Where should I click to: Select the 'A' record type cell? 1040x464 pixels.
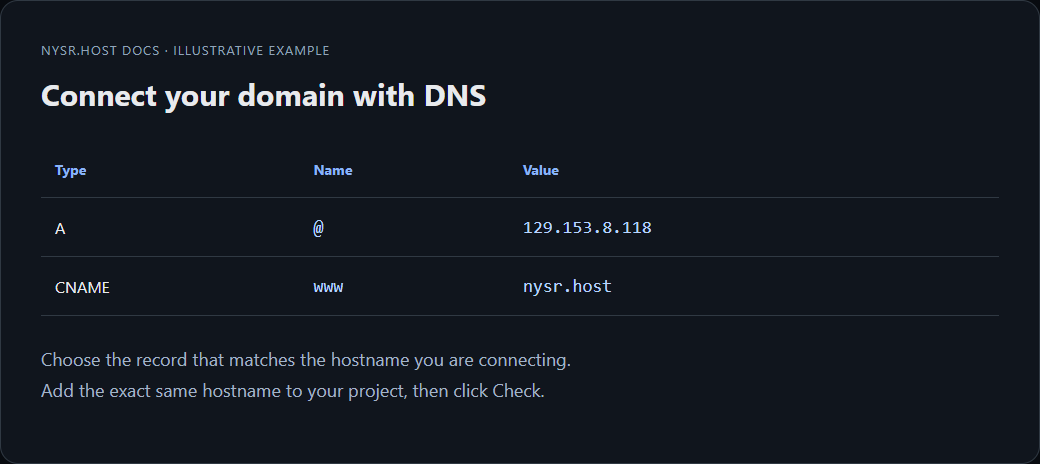point(60,229)
